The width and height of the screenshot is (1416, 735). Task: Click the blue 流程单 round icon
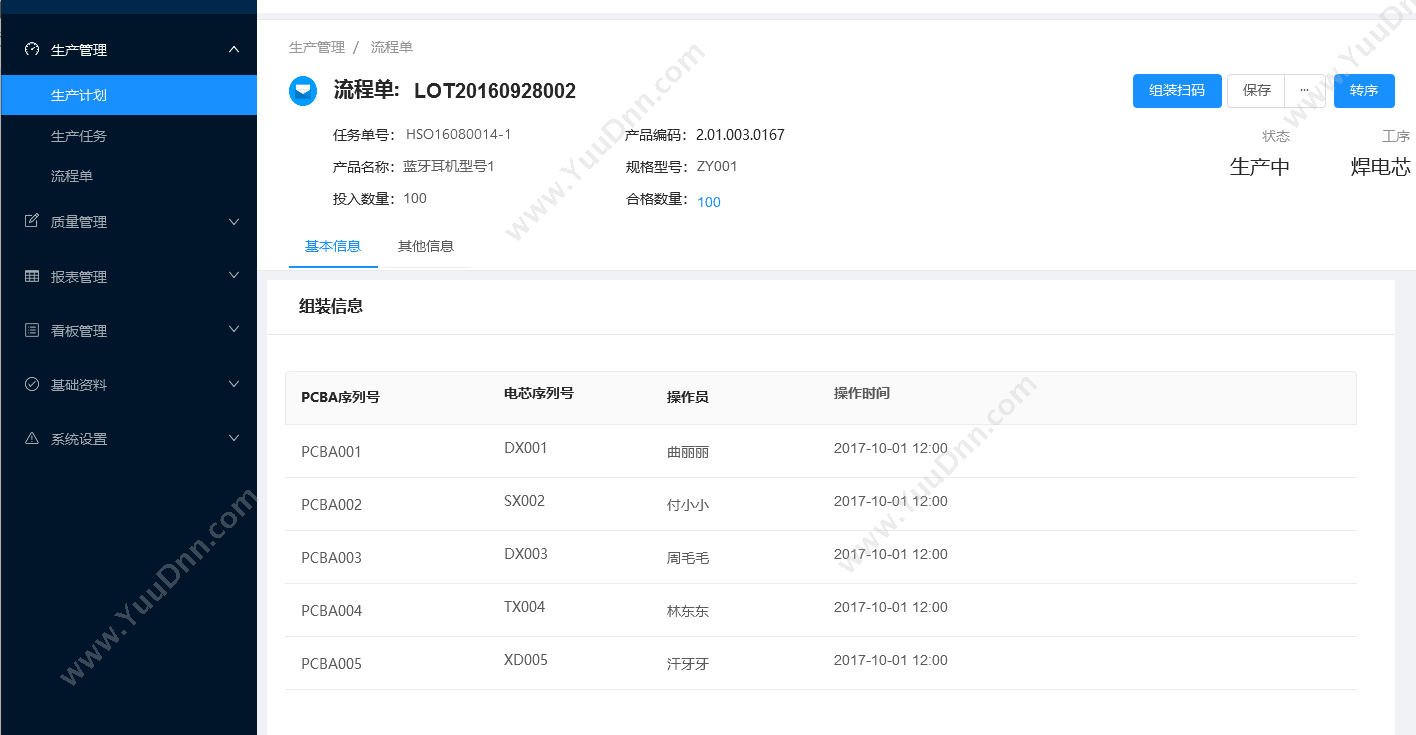click(x=303, y=91)
